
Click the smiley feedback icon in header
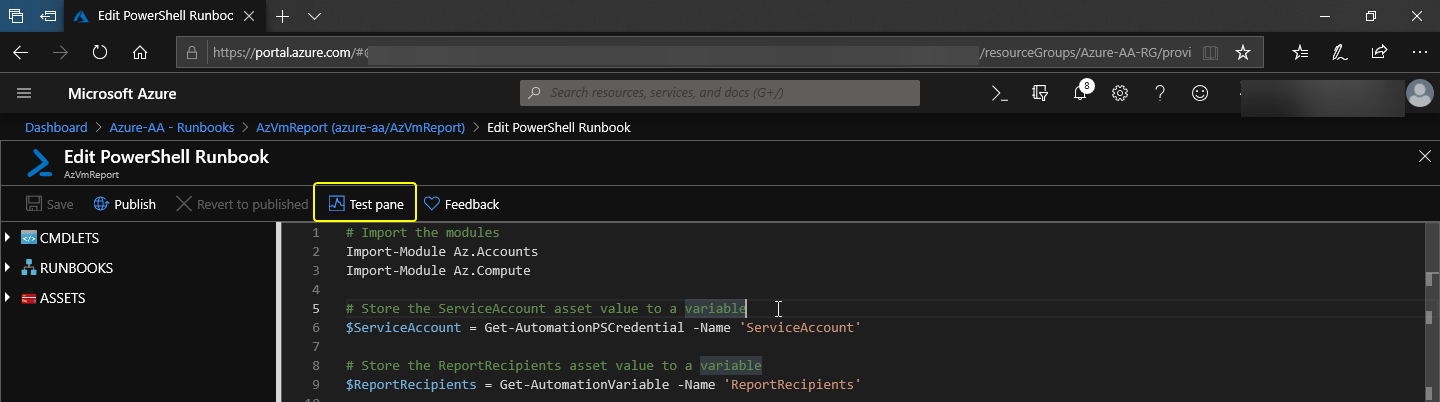click(1200, 93)
